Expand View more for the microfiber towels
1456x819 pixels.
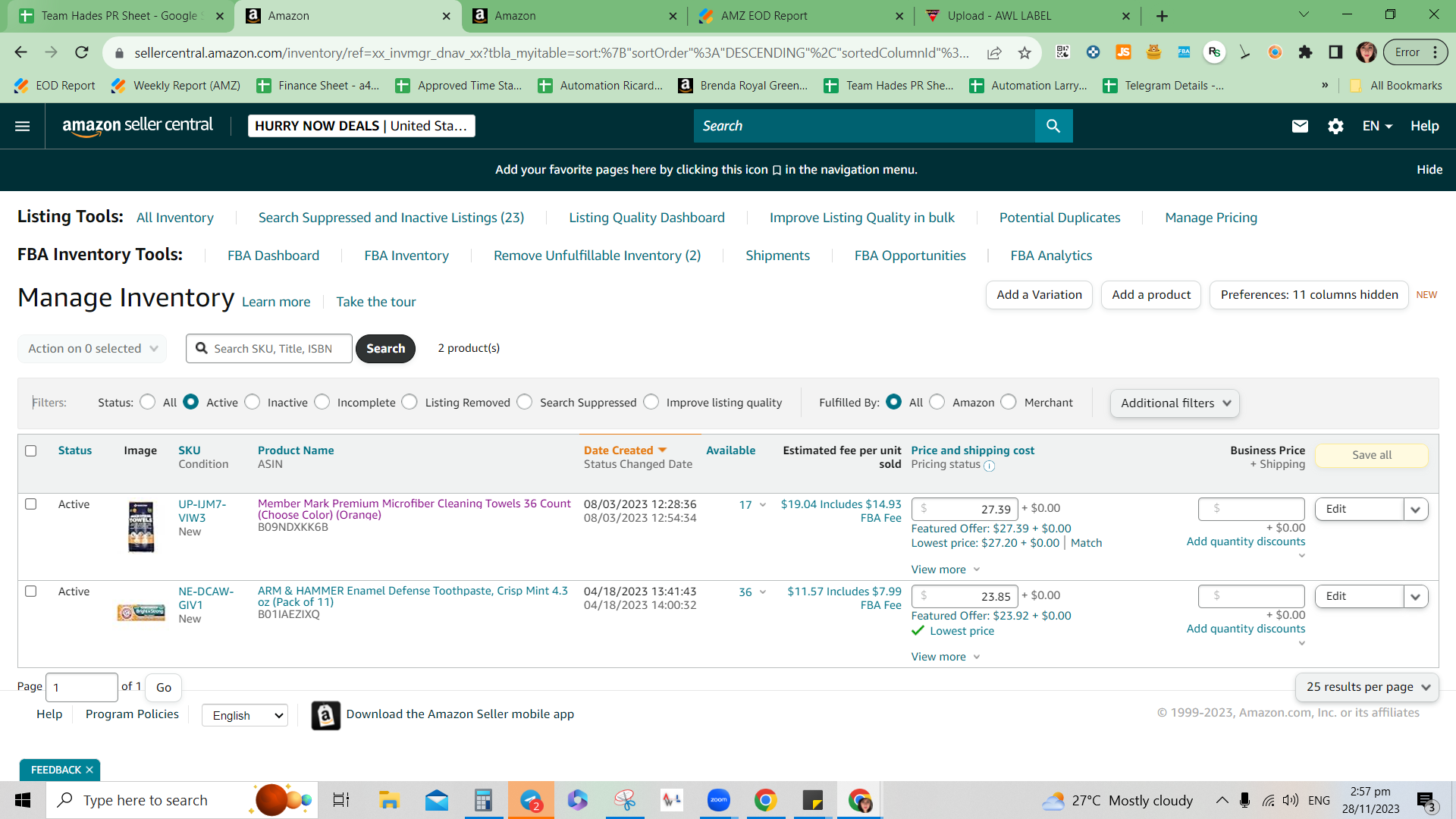pos(946,570)
